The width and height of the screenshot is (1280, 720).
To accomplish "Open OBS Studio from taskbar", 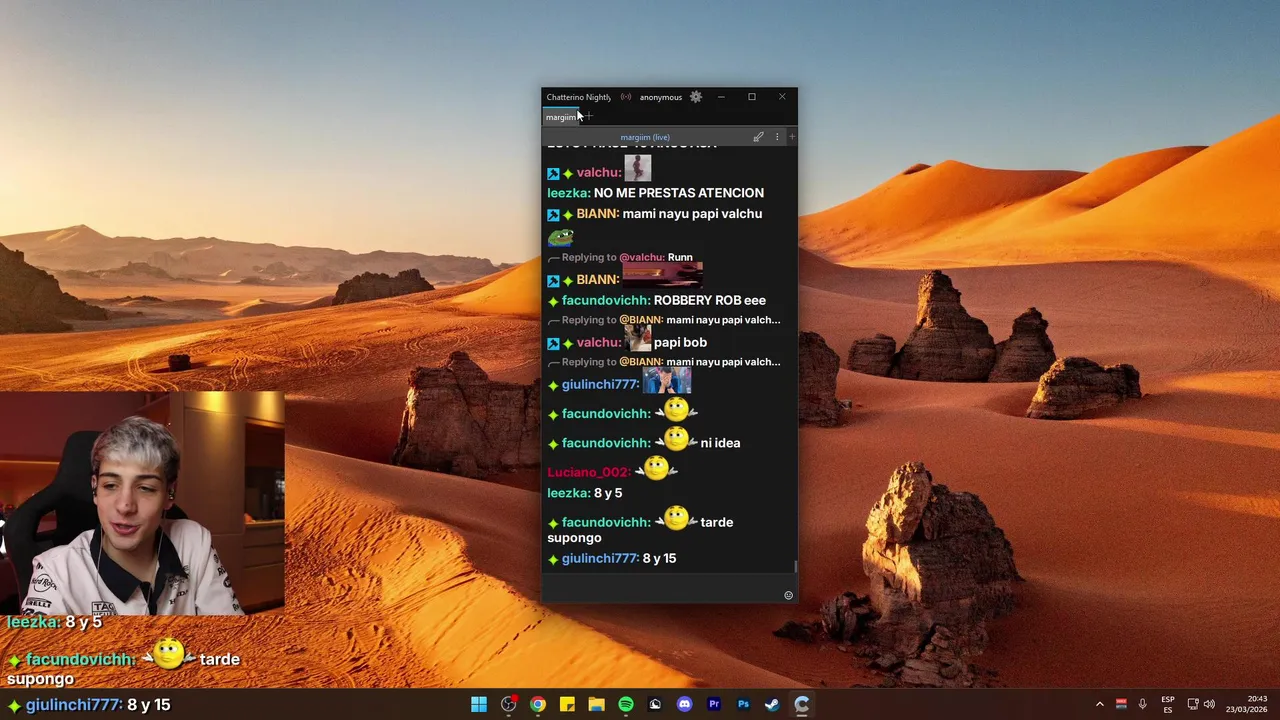I will click(508, 704).
